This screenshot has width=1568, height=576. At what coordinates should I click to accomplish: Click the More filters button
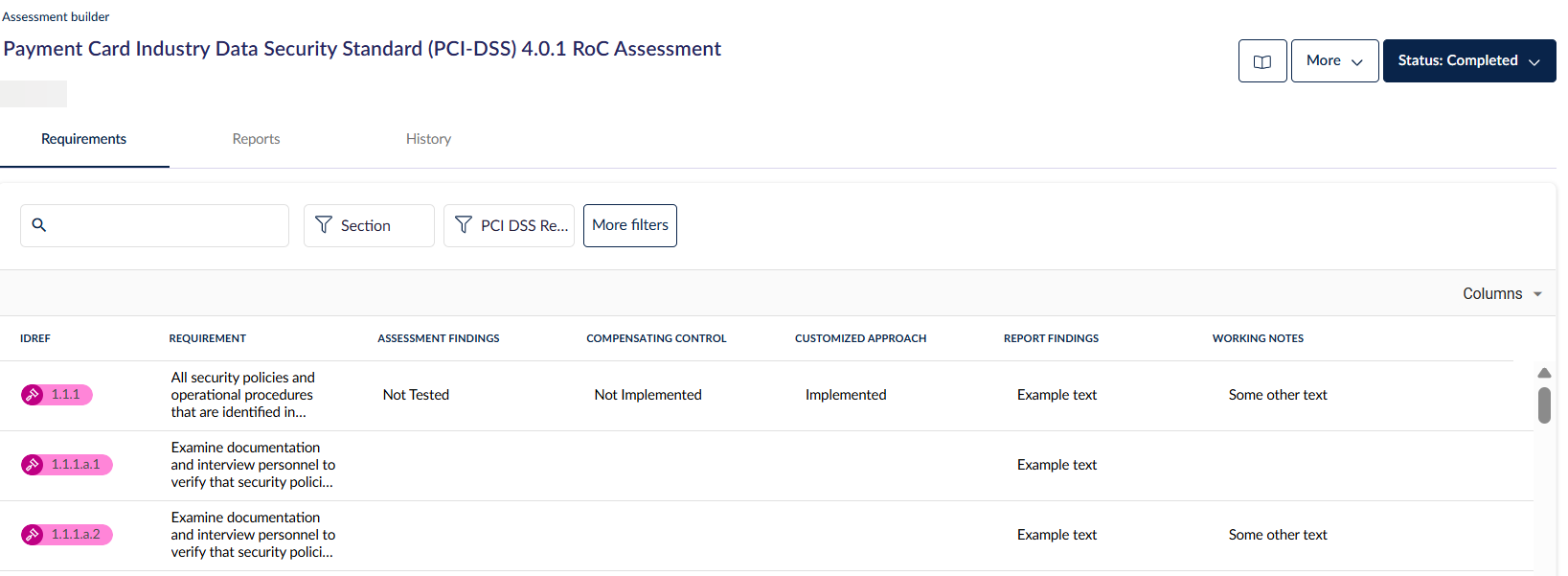click(629, 225)
